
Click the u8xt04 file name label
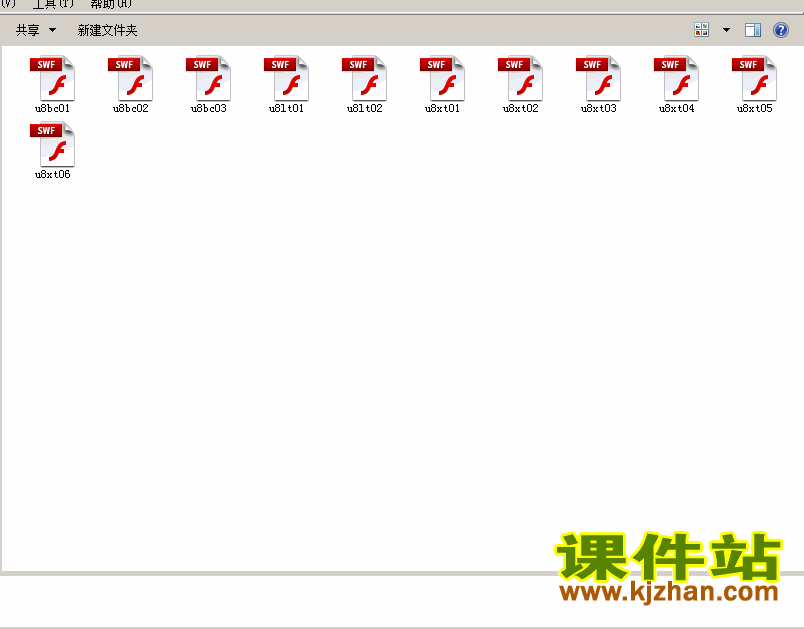pyautogui.click(x=676, y=108)
